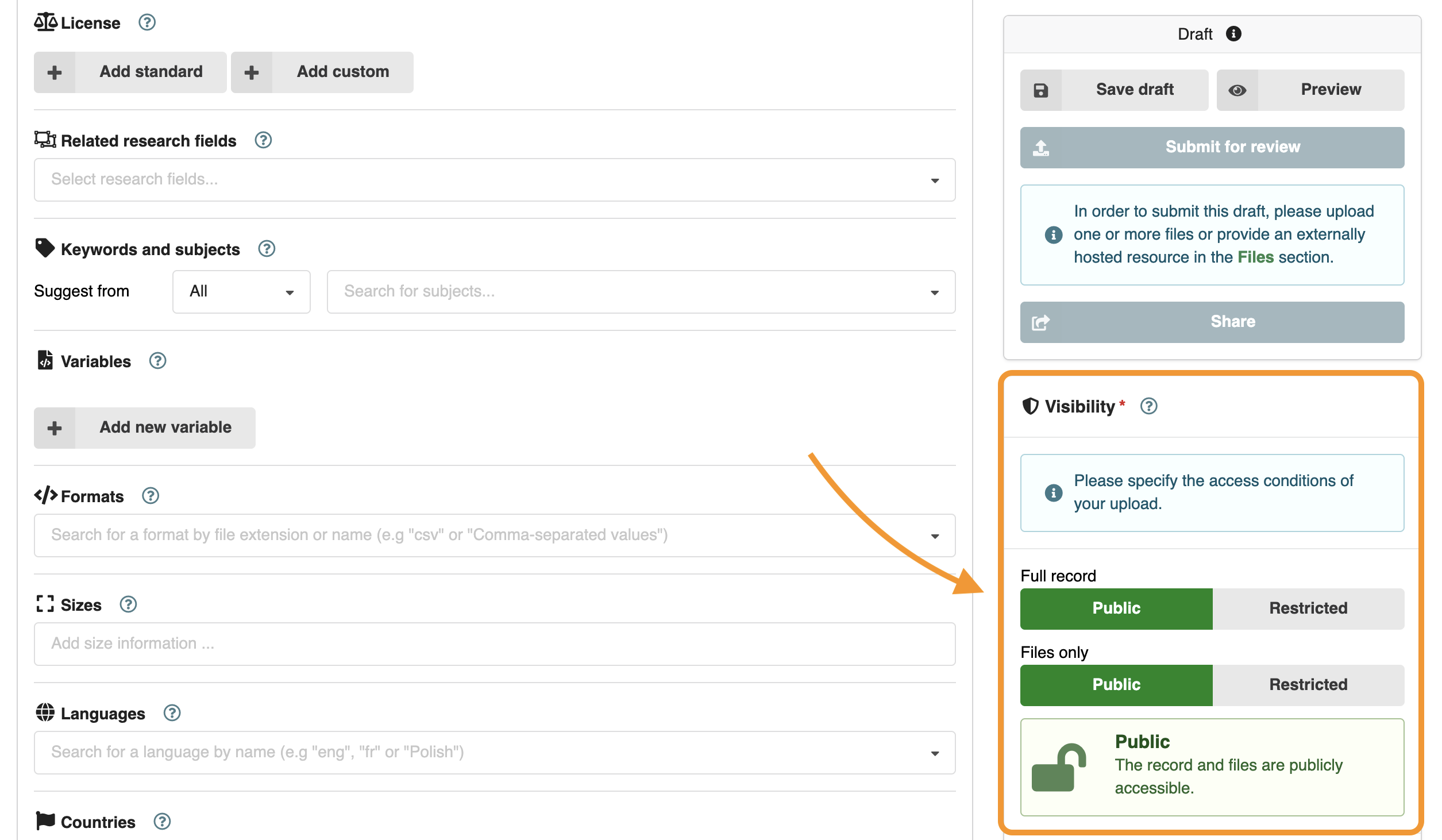1442x840 pixels.
Task: Open the Formats help icon
Action: tap(151, 495)
